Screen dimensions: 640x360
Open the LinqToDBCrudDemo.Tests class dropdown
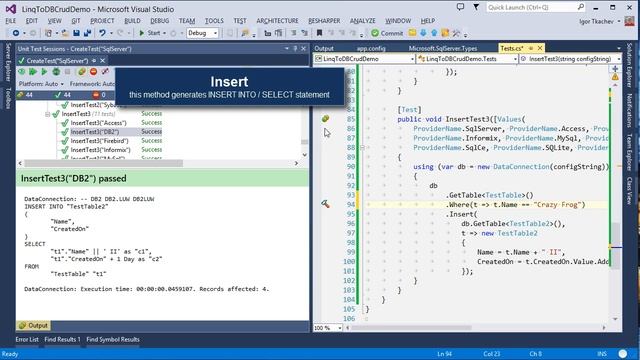pos(467,59)
